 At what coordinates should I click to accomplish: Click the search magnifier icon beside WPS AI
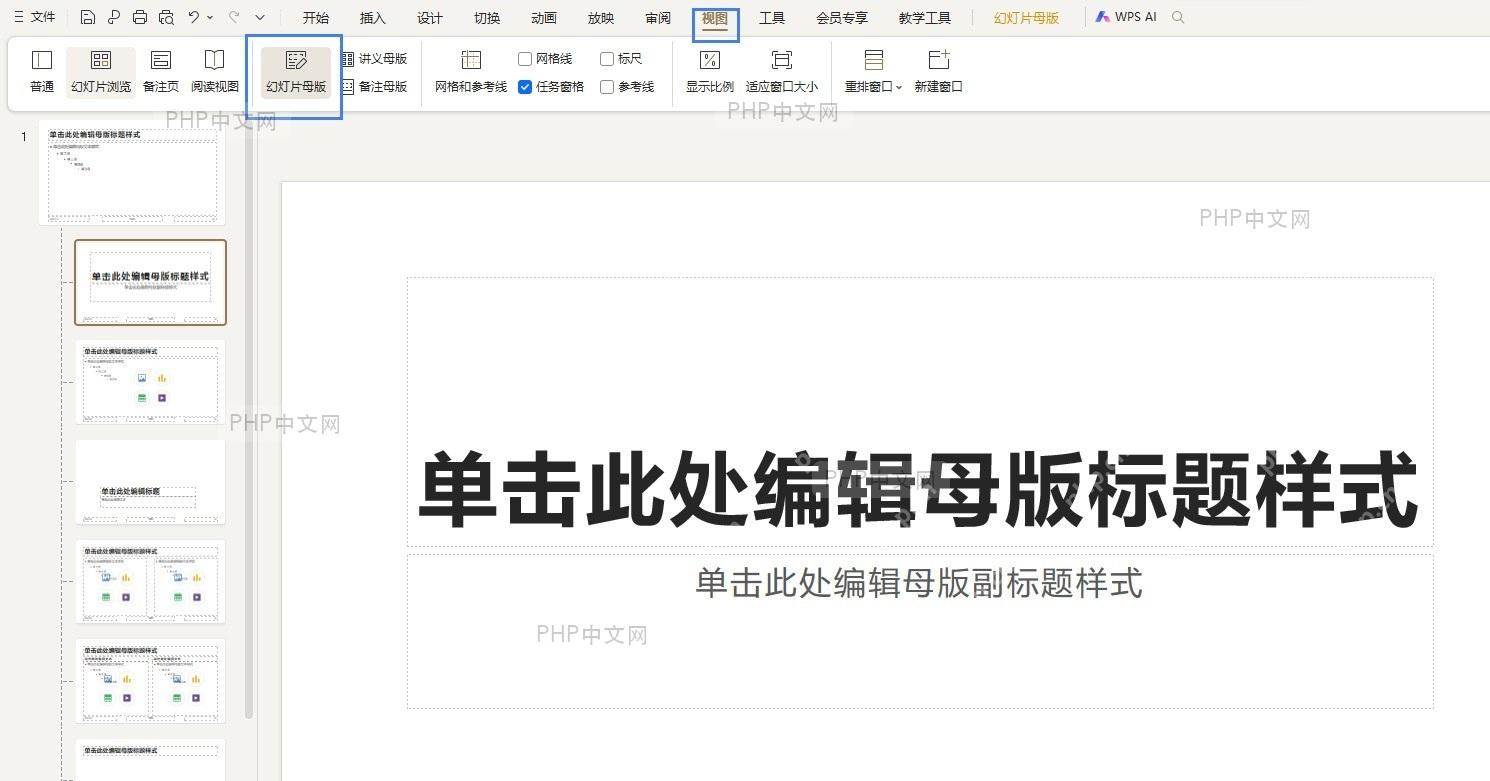(x=1178, y=17)
